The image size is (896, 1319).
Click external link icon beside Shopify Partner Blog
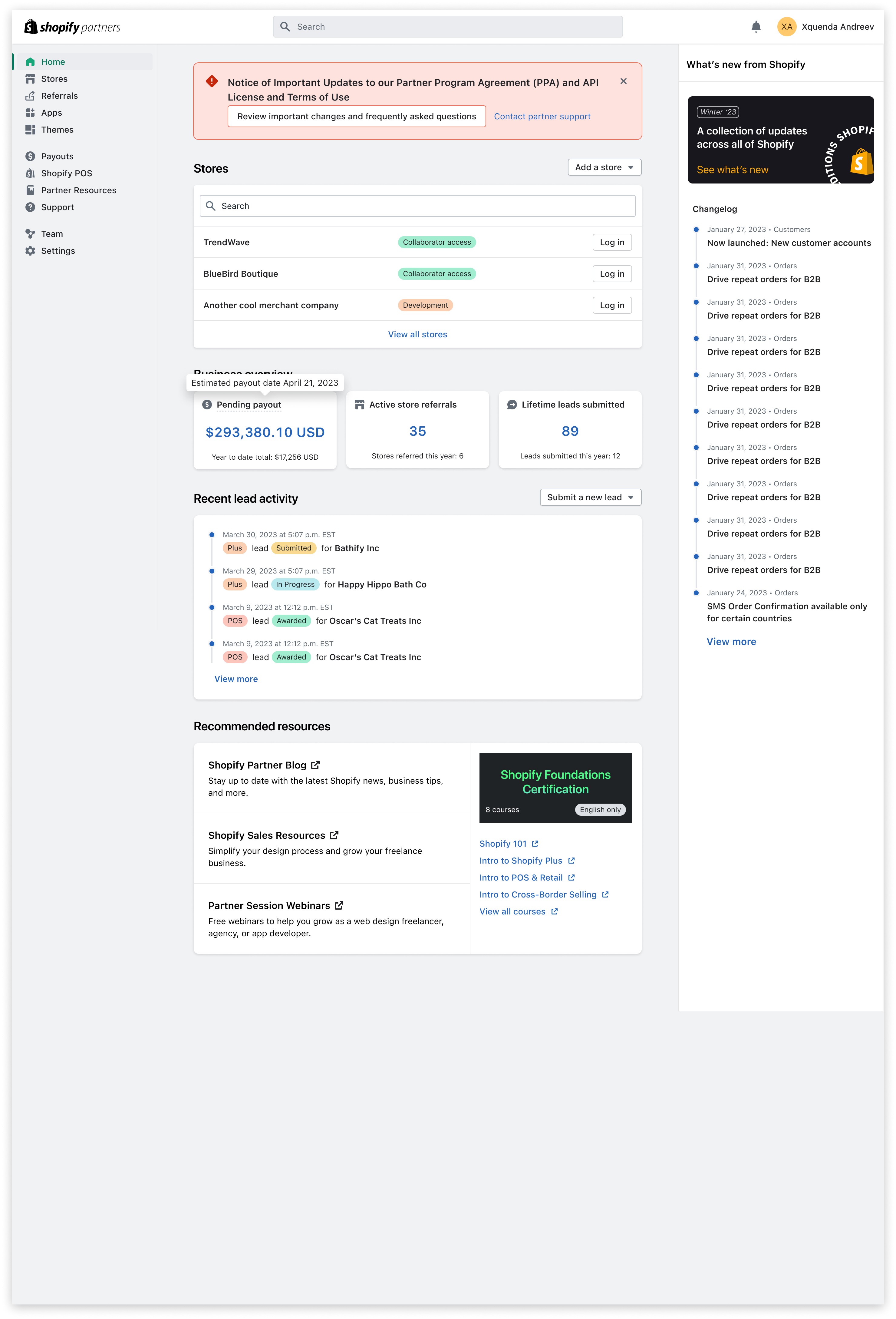[315, 765]
